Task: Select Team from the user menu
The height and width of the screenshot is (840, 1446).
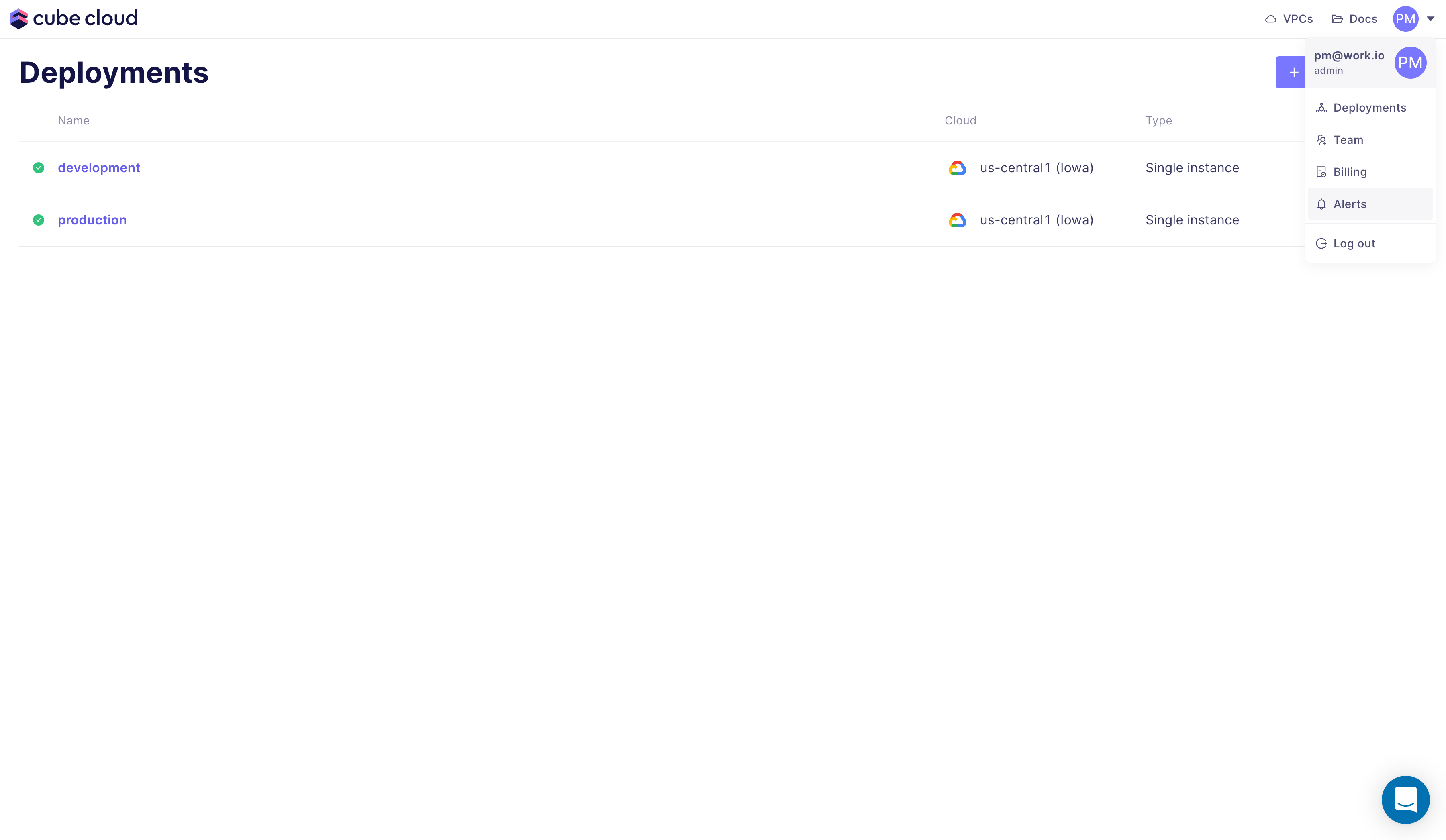Action: point(1370,140)
